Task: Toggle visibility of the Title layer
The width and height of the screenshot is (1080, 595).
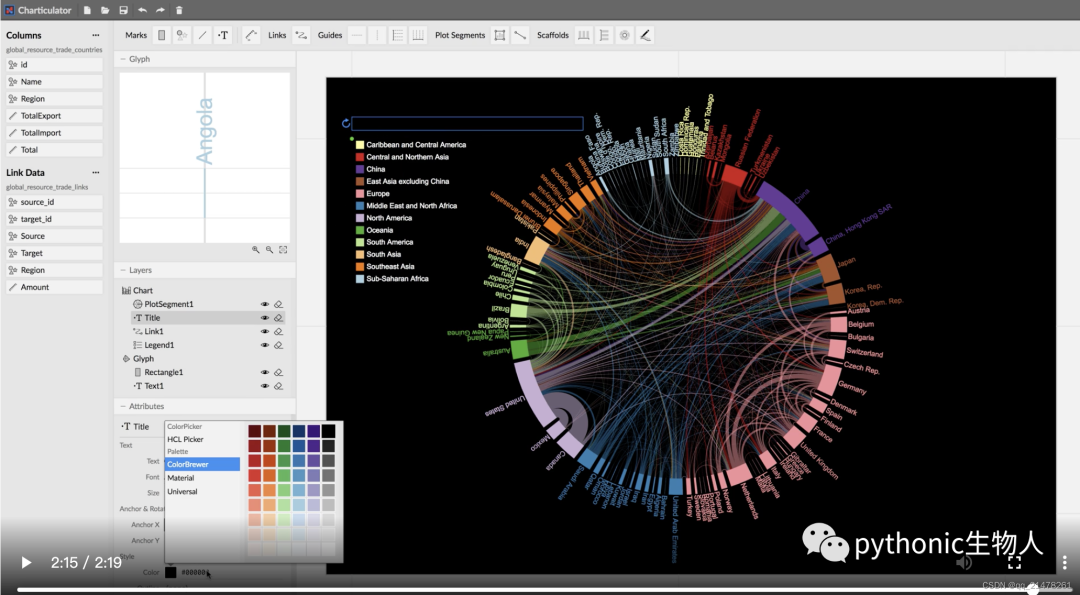Action: coord(264,318)
